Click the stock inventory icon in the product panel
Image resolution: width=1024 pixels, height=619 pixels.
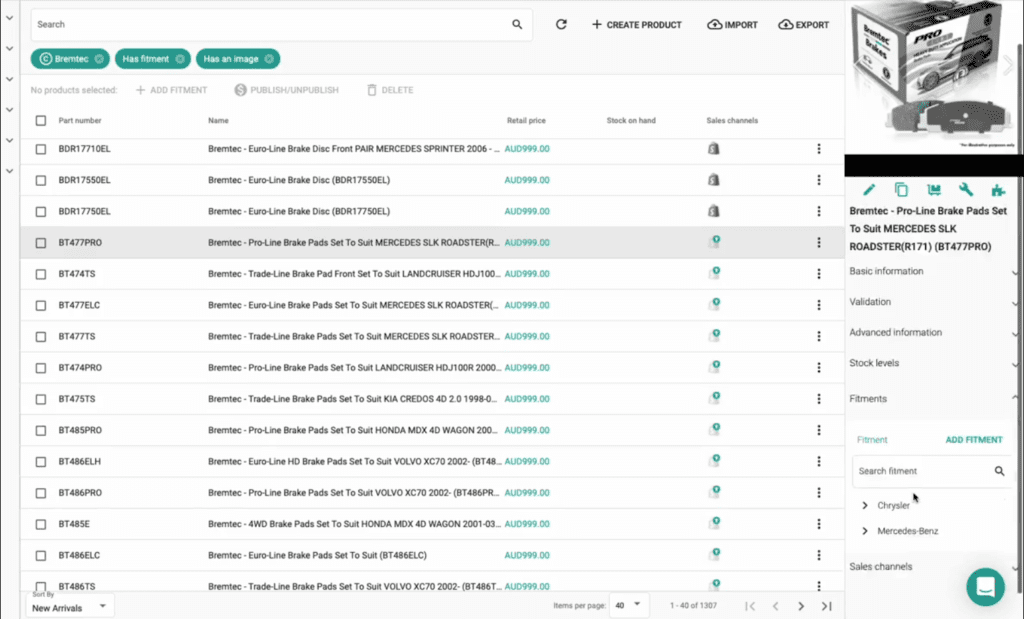click(934, 190)
